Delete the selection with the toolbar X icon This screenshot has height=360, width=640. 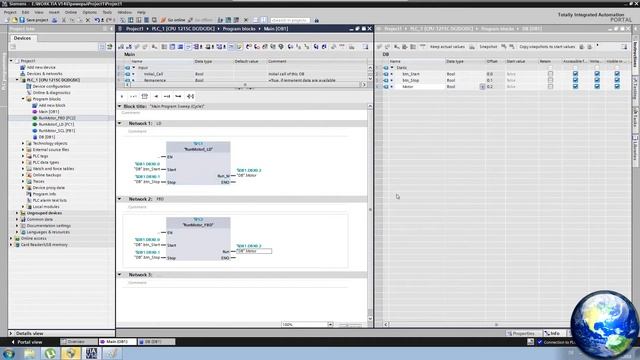click(88, 20)
